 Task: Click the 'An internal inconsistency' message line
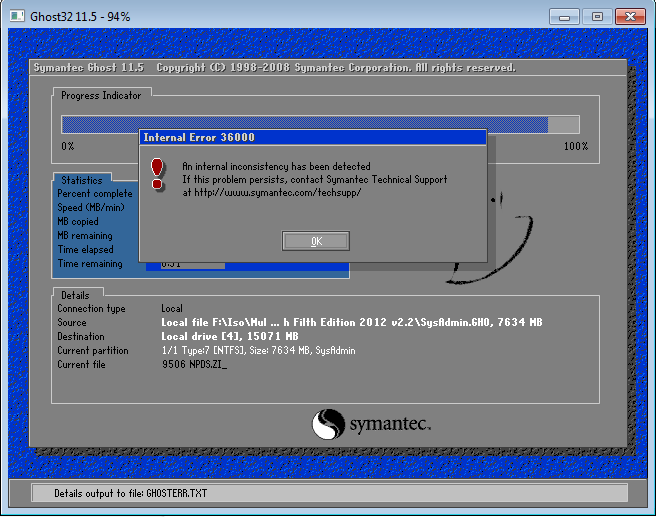(x=276, y=166)
